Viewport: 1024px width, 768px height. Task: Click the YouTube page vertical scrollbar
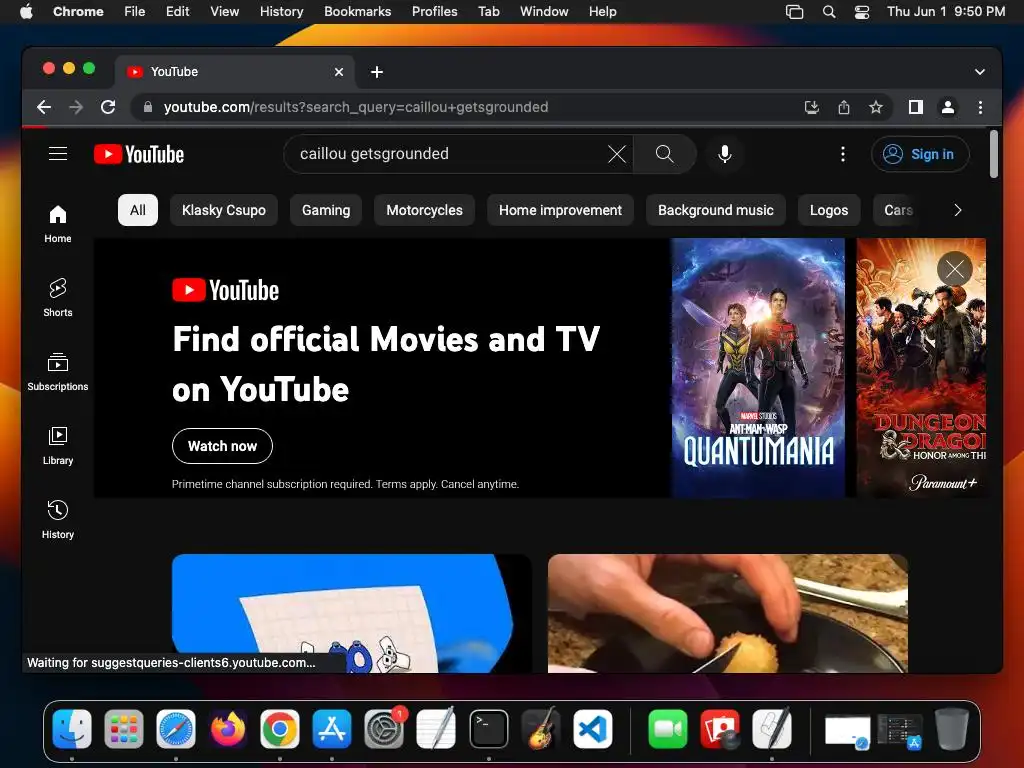pos(993,154)
